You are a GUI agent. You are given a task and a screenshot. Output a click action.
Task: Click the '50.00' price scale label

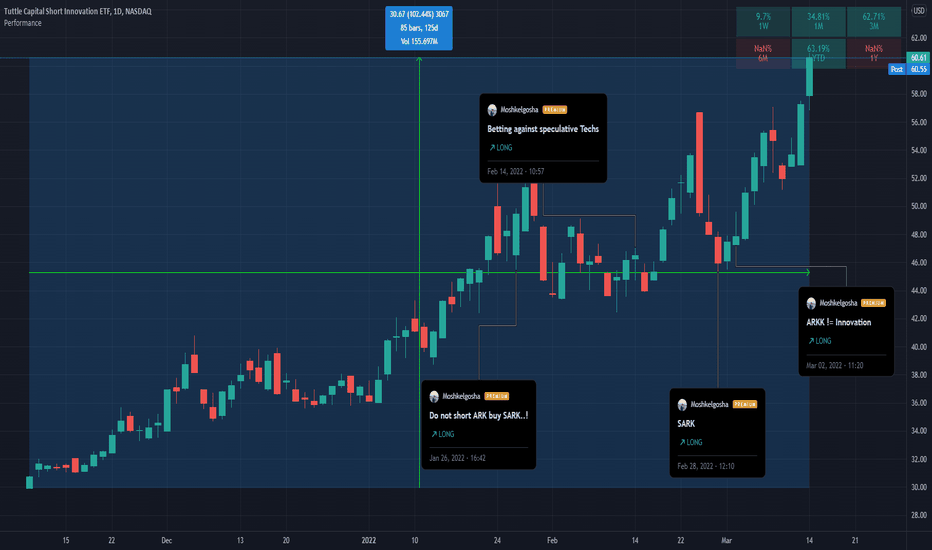[918, 206]
